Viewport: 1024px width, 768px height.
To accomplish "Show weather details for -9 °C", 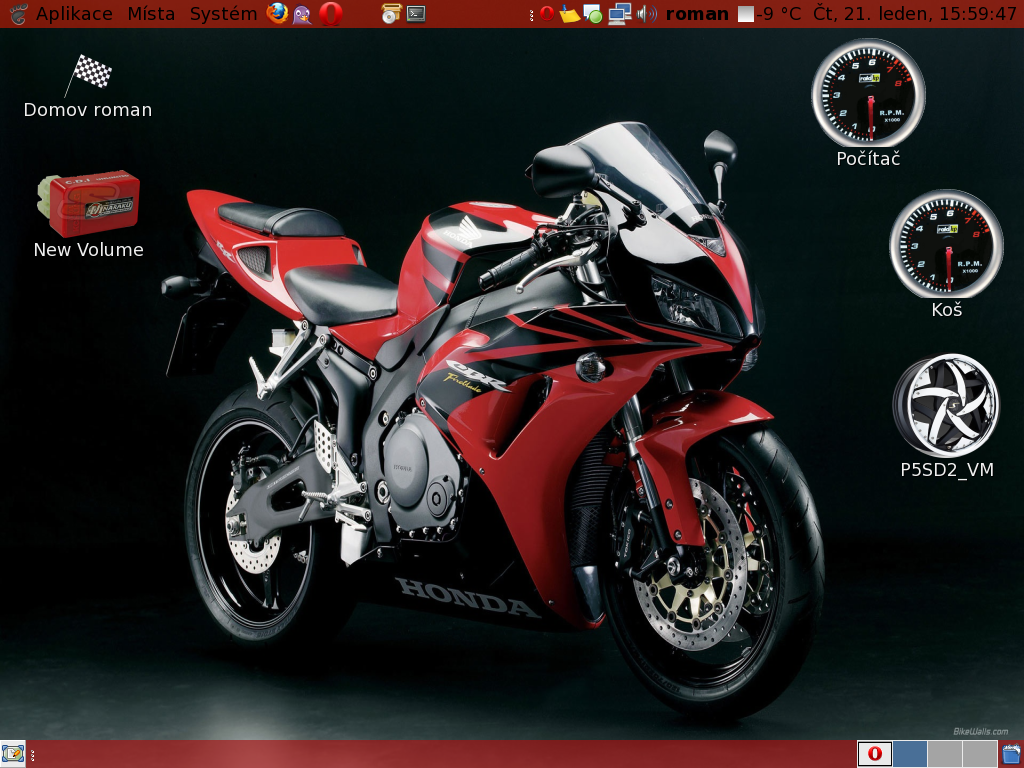I will coord(769,14).
